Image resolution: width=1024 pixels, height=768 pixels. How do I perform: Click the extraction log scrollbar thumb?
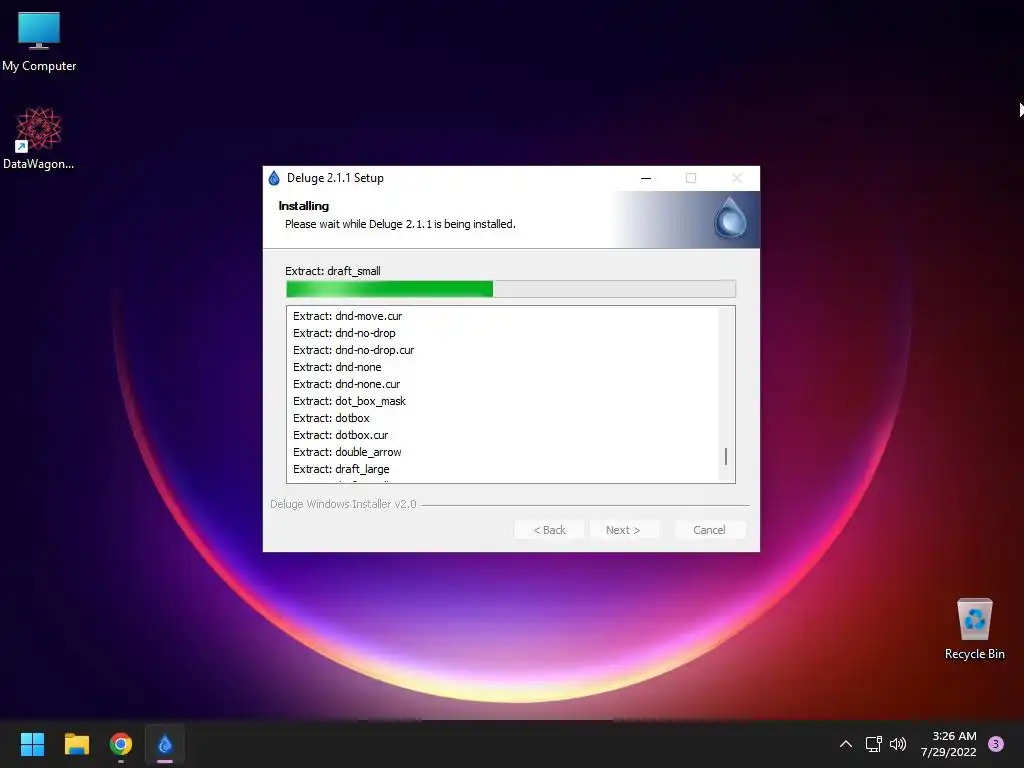click(726, 456)
